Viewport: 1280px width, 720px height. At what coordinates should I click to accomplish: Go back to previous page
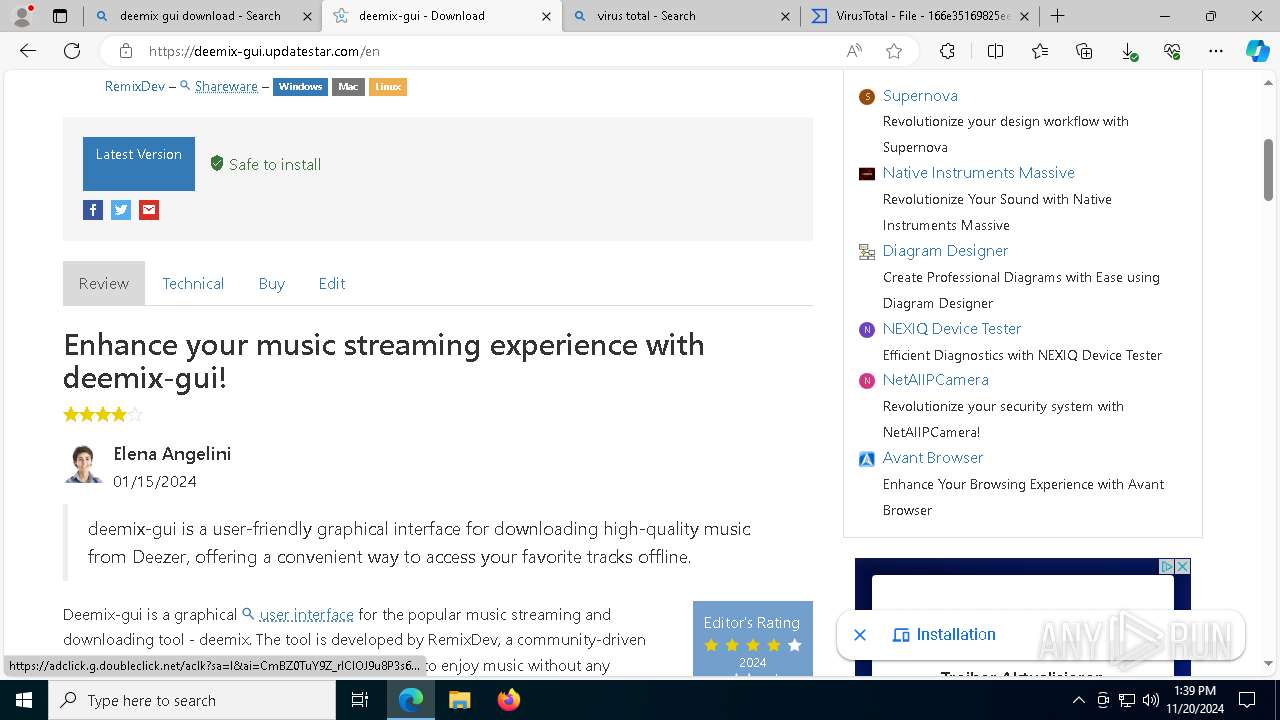[x=28, y=51]
